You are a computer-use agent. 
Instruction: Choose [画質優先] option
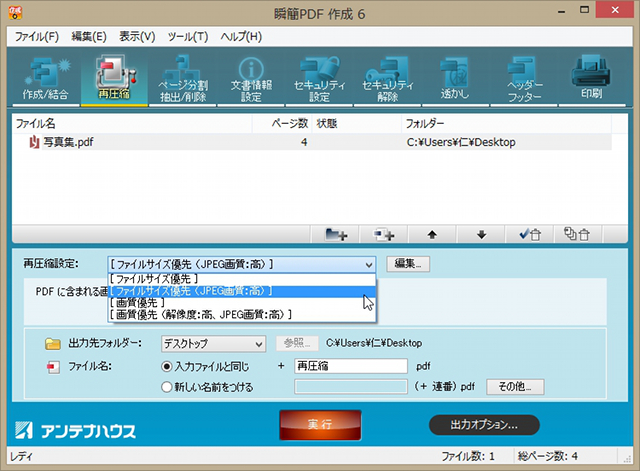[242, 303]
